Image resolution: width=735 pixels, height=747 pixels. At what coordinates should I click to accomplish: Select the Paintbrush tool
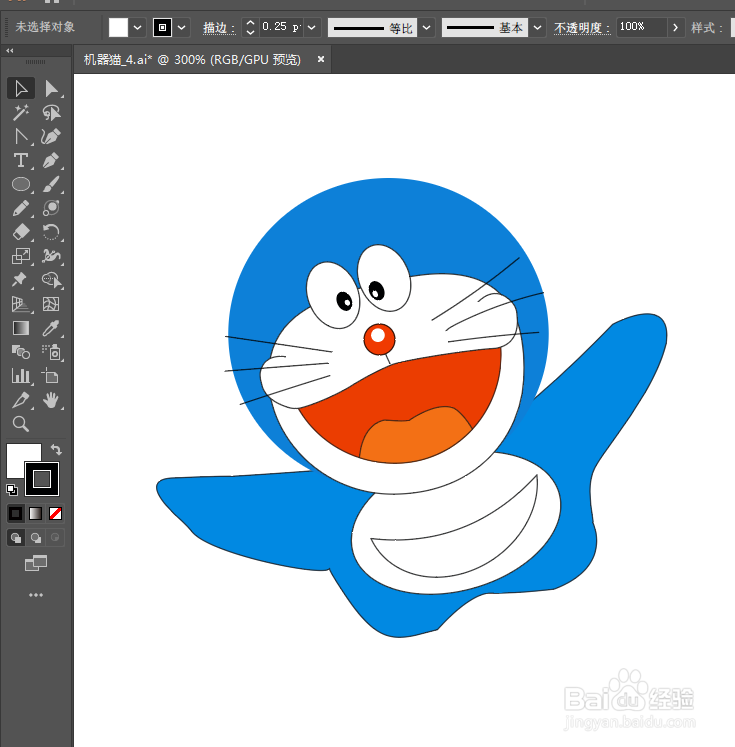coord(51,184)
